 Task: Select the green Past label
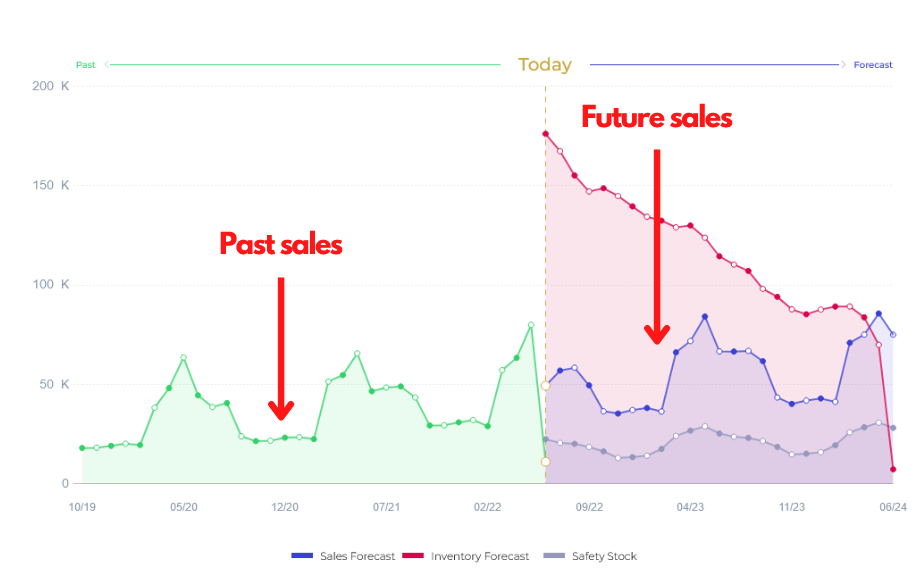pos(86,65)
